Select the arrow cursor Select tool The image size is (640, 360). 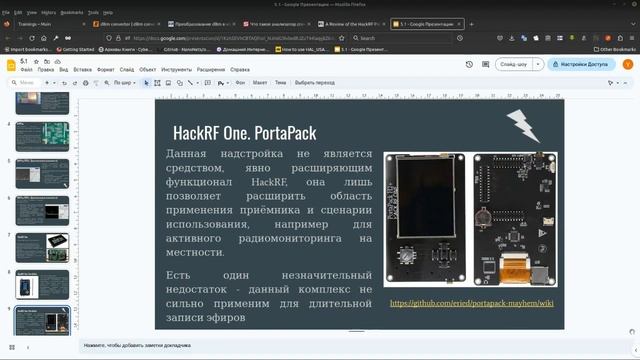147,83
